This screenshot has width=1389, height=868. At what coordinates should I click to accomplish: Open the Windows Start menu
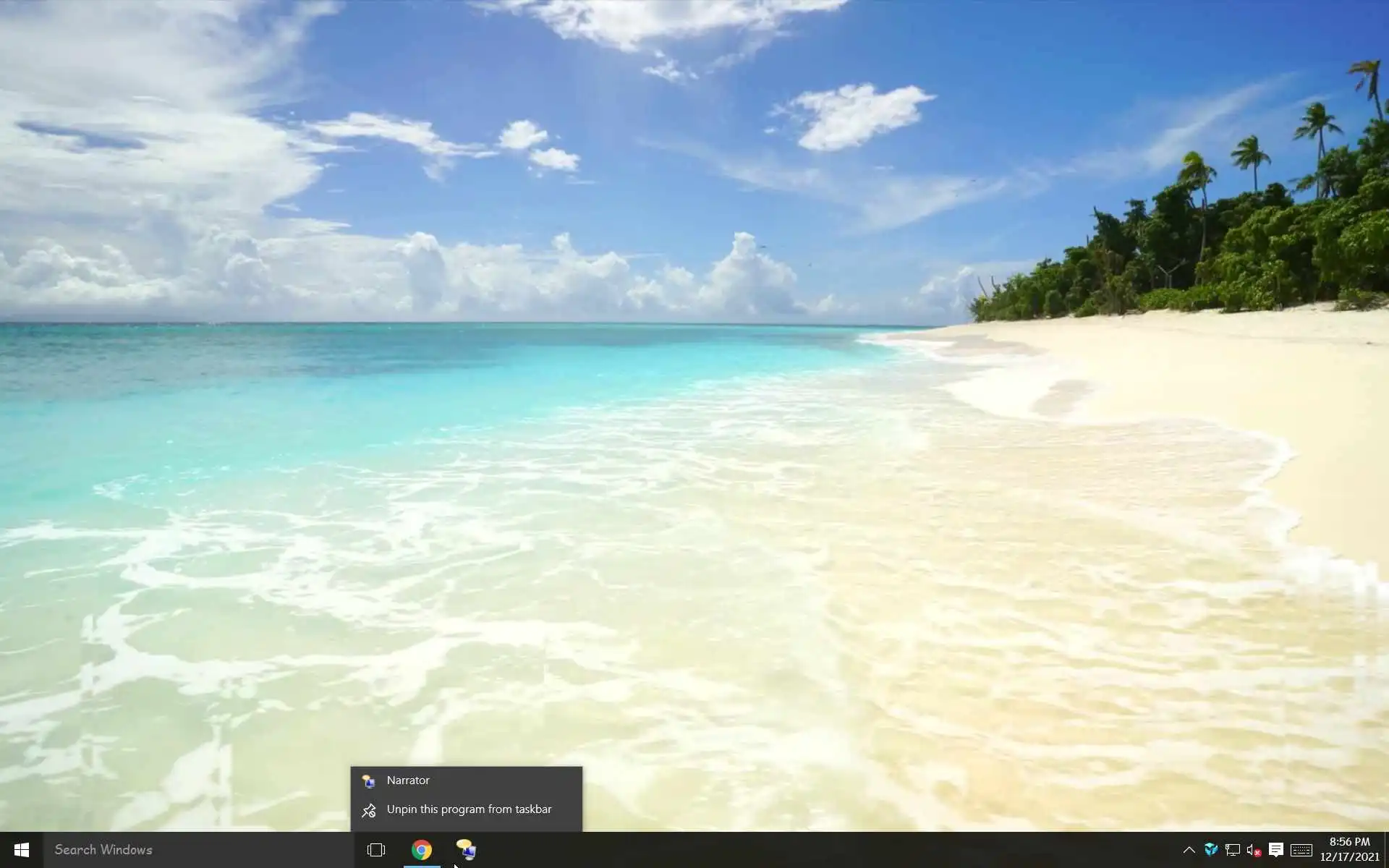21,850
